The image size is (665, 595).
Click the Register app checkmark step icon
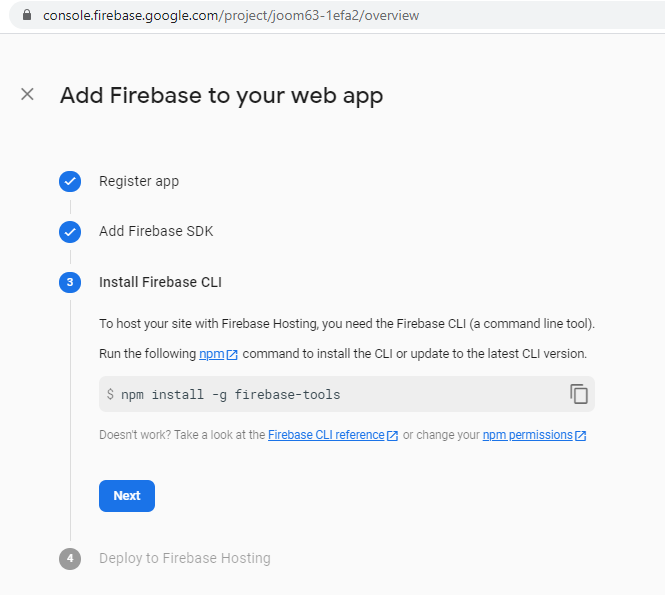pos(70,181)
